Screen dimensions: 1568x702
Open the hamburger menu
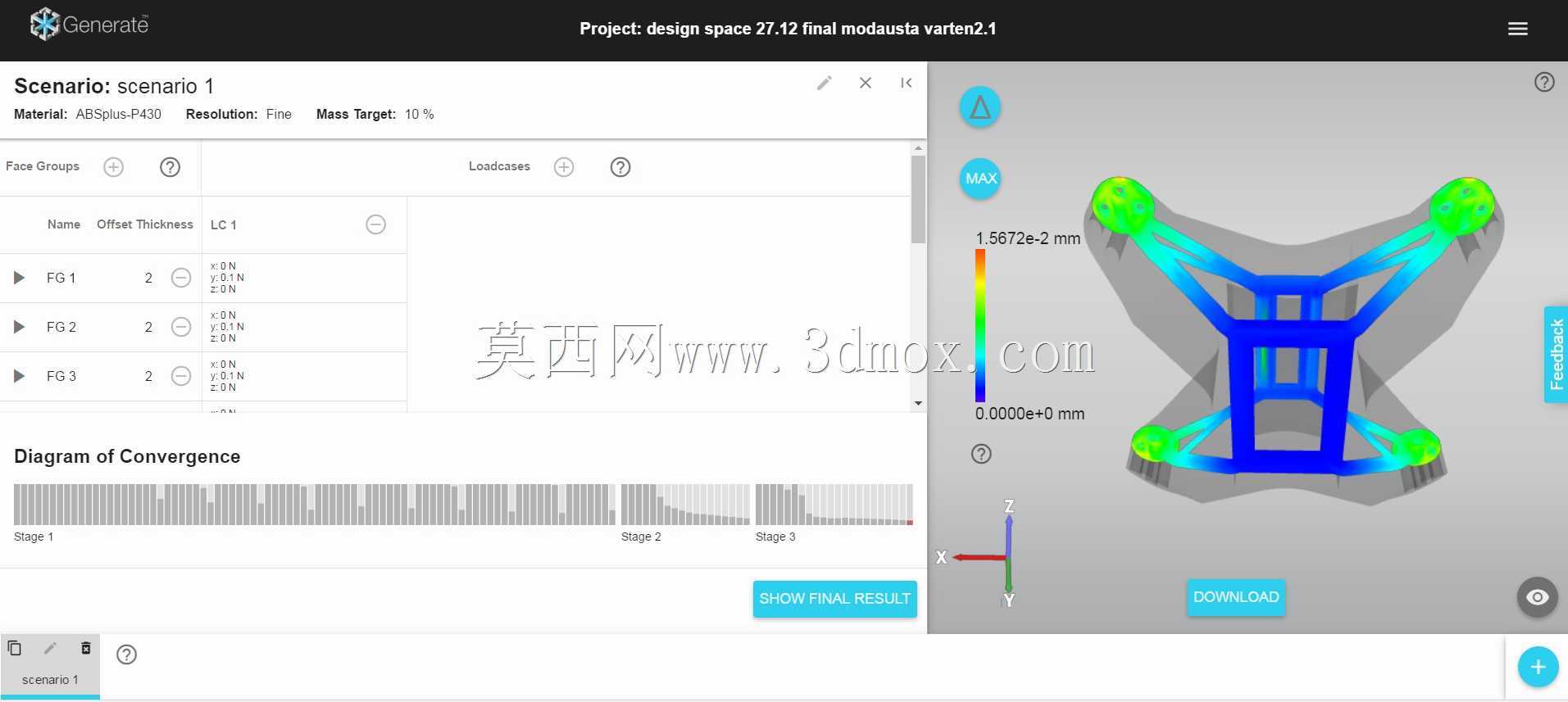(1517, 29)
